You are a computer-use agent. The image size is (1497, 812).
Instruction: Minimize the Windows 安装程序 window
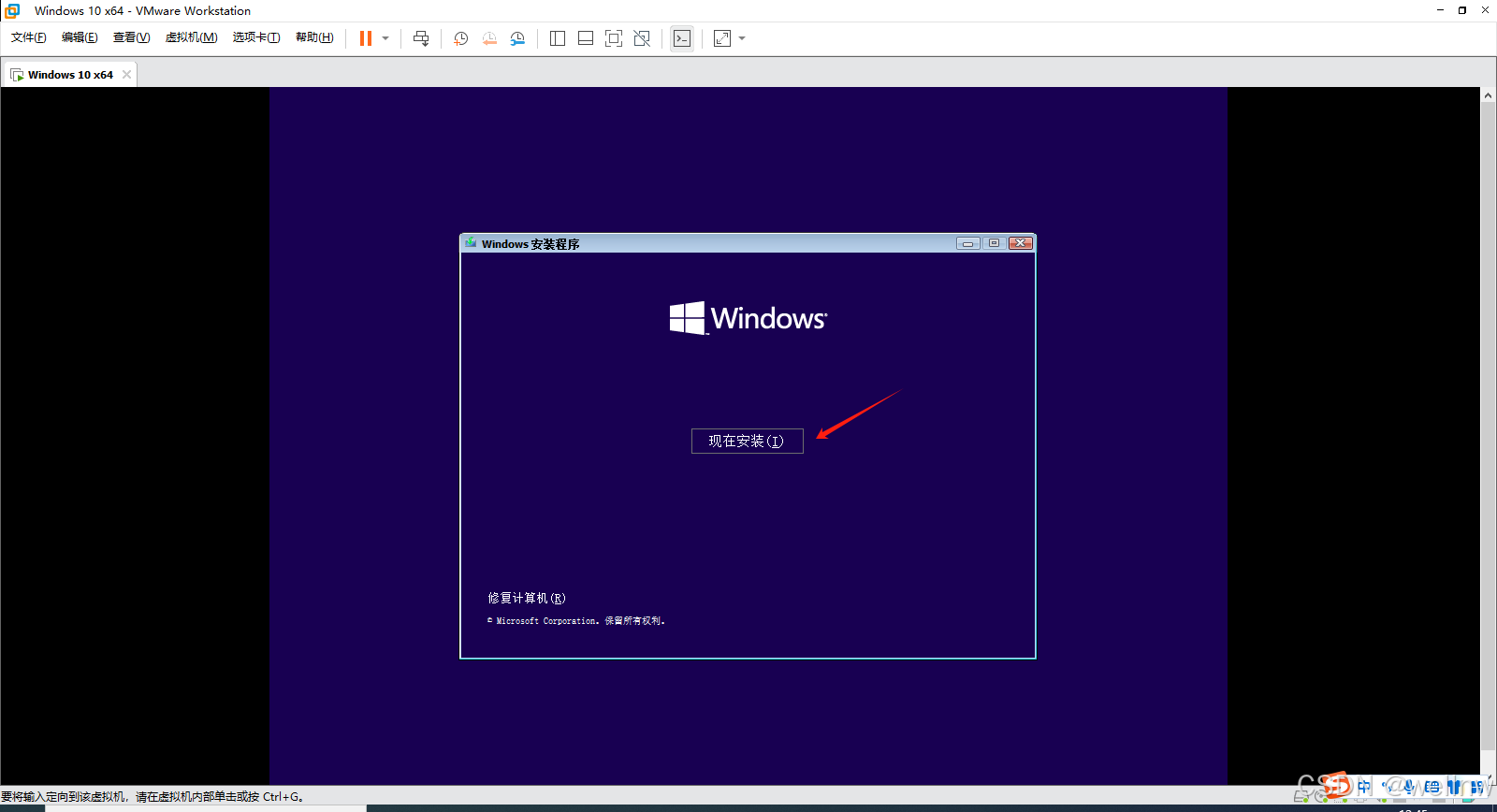tap(967, 243)
